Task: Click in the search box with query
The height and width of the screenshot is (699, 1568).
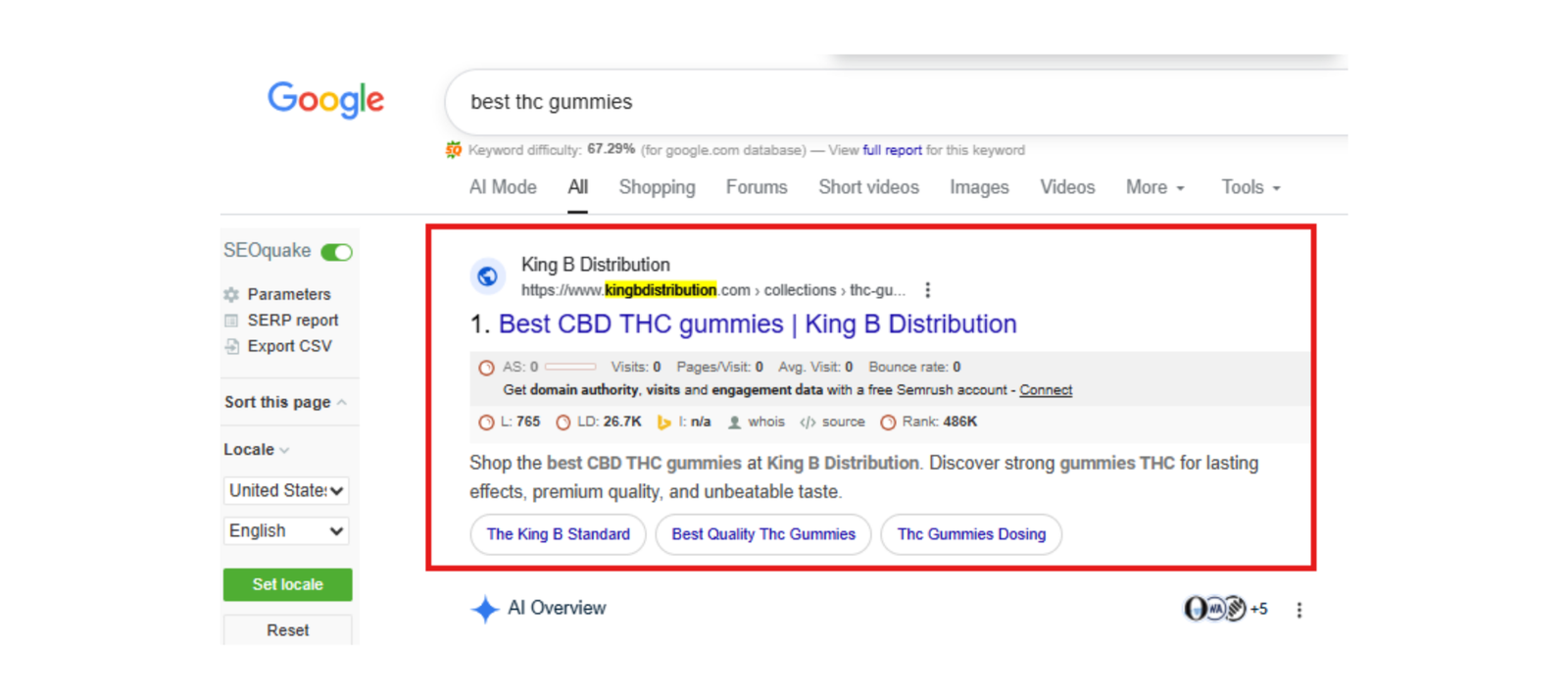Action: (x=882, y=102)
